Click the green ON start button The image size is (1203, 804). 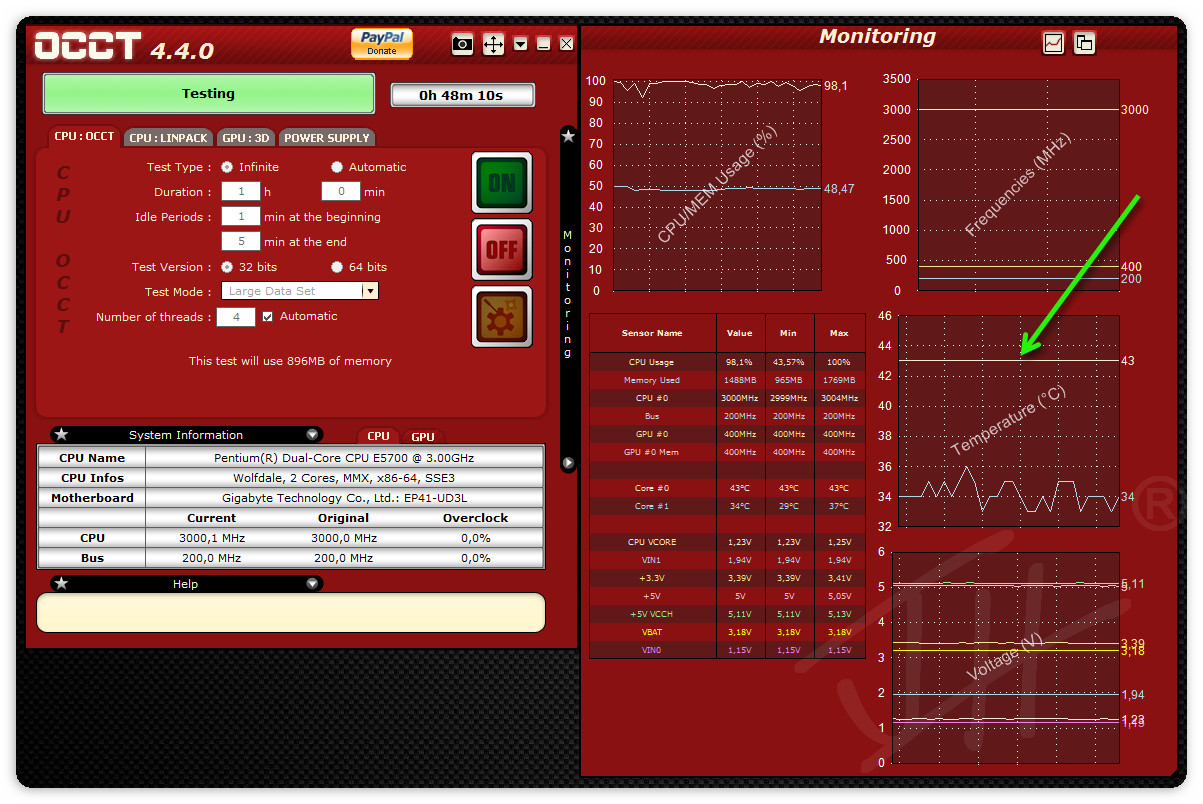502,183
